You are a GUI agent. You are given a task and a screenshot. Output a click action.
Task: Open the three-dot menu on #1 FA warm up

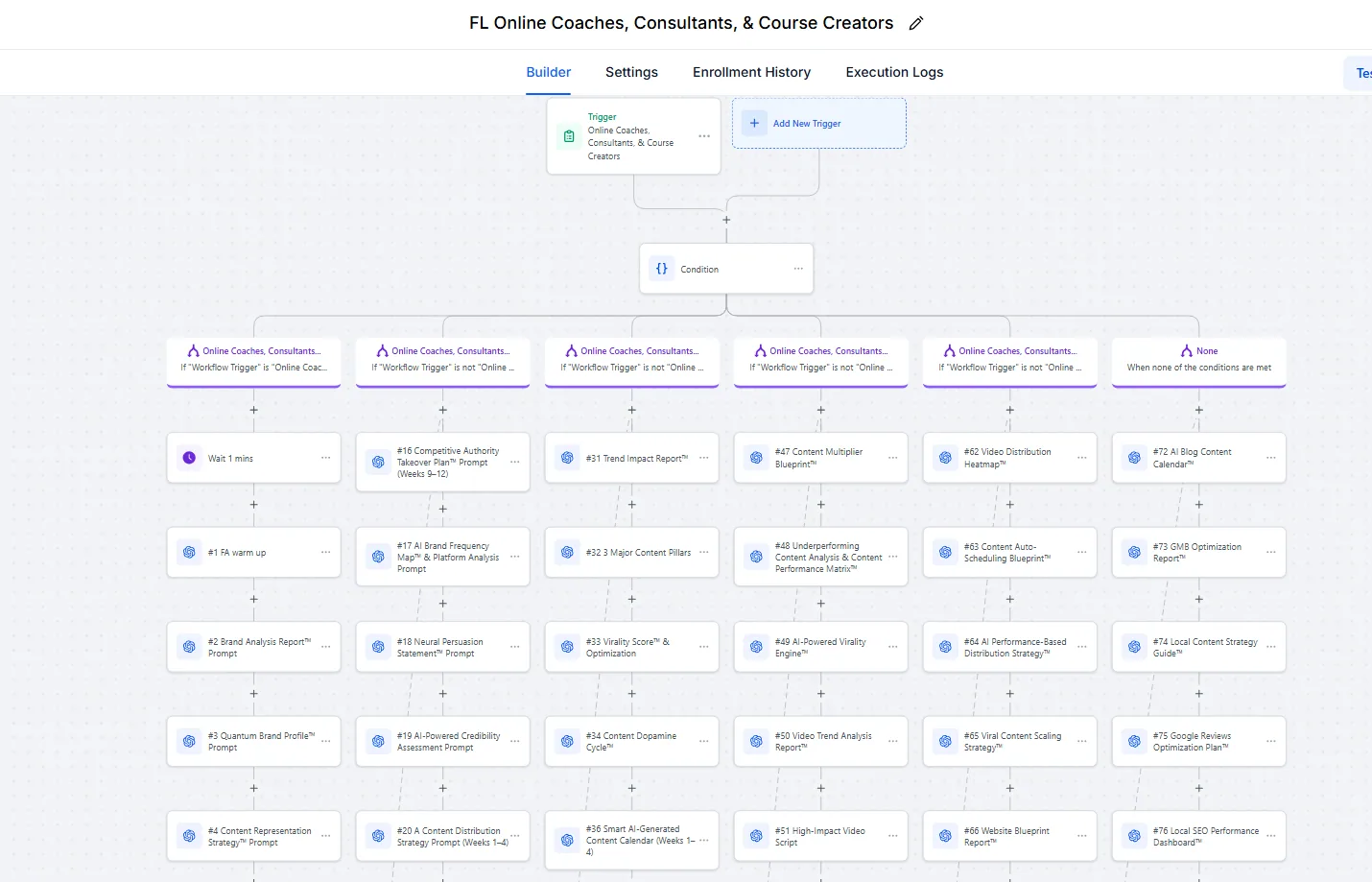point(325,552)
